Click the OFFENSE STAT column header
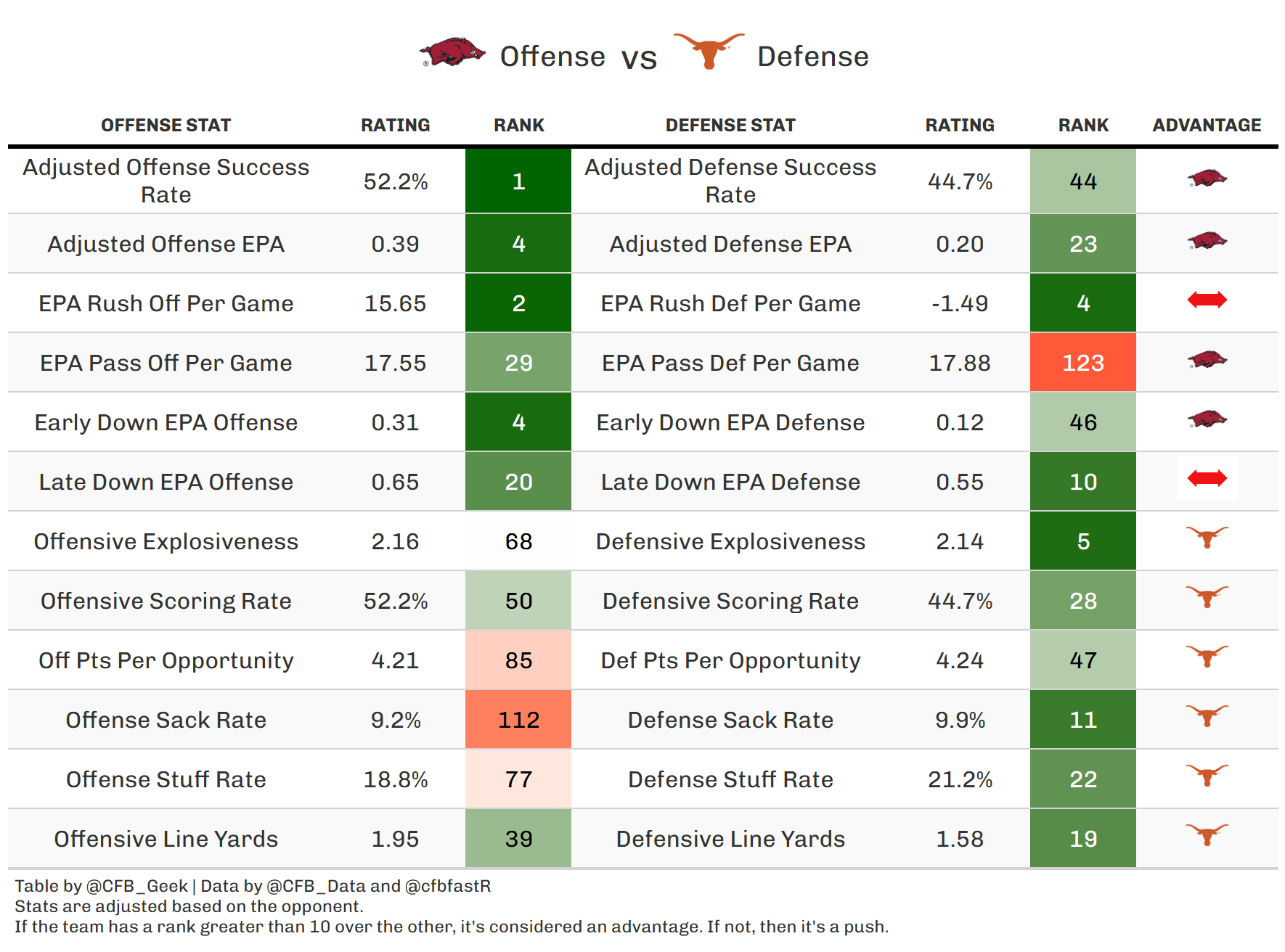 tap(166, 126)
